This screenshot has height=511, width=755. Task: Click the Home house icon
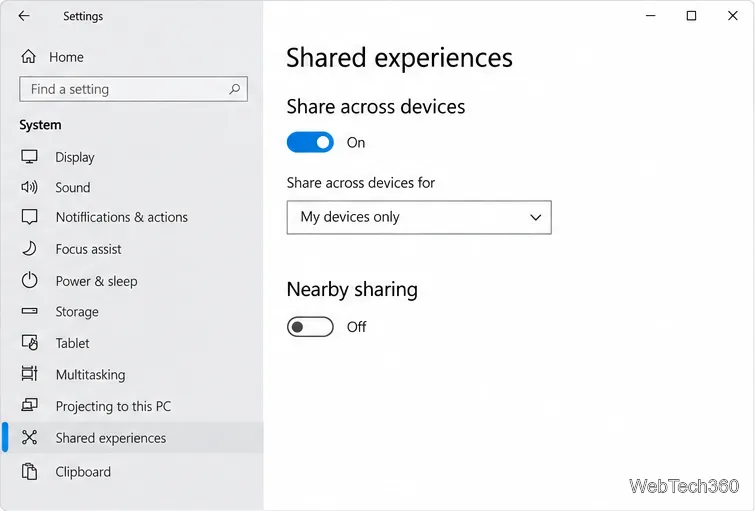[28, 57]
